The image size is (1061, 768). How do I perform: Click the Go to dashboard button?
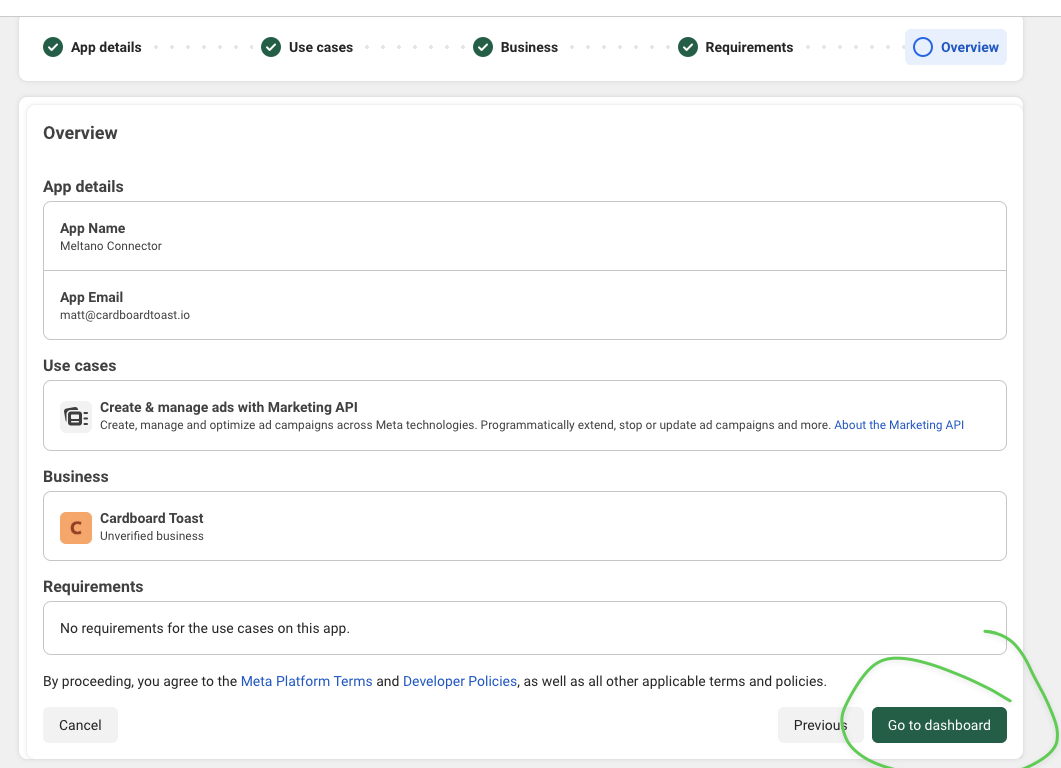[939, 725]
